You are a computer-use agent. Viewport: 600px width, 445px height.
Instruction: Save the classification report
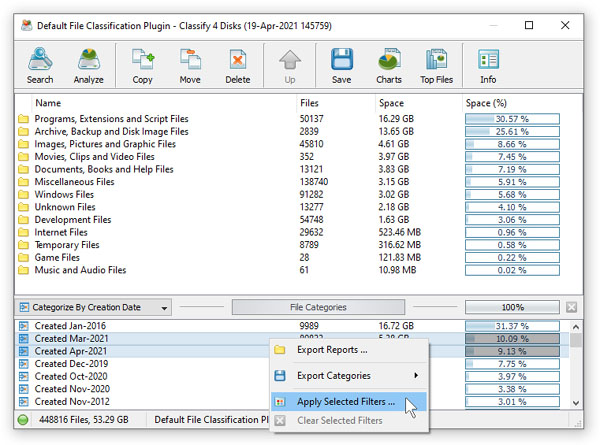click(x=341, y=65)
